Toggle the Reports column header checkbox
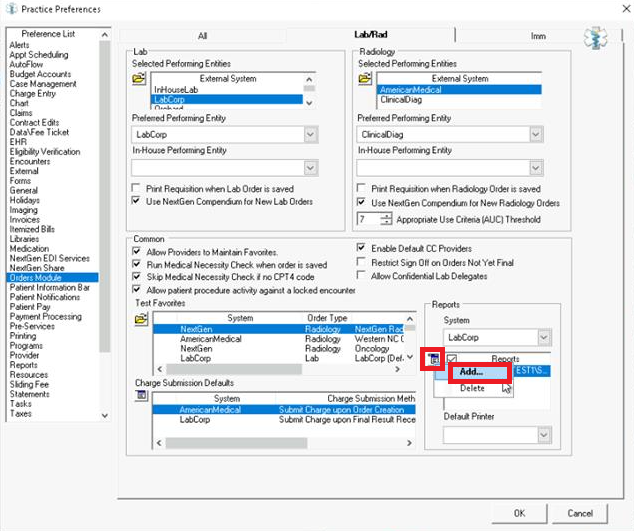The width and height of the screenshot is (634, 531). coord(452,358)
